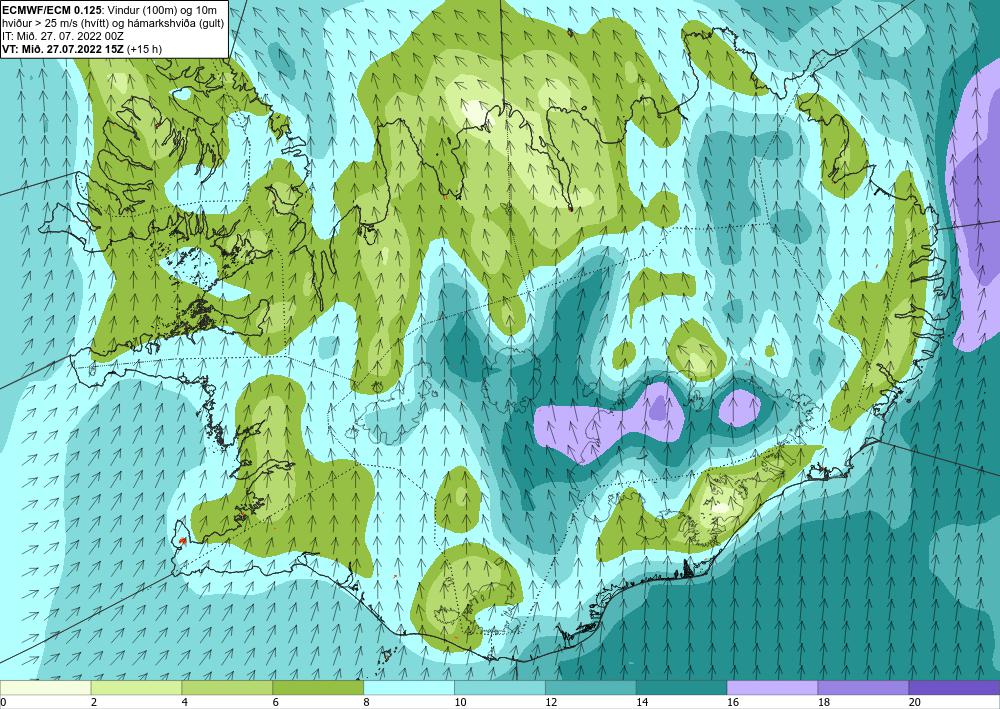Click the 'VT: Mið. 27.07.2022 15Z' valid time
Screen dimensions: 1000x709
click(63, 48)
